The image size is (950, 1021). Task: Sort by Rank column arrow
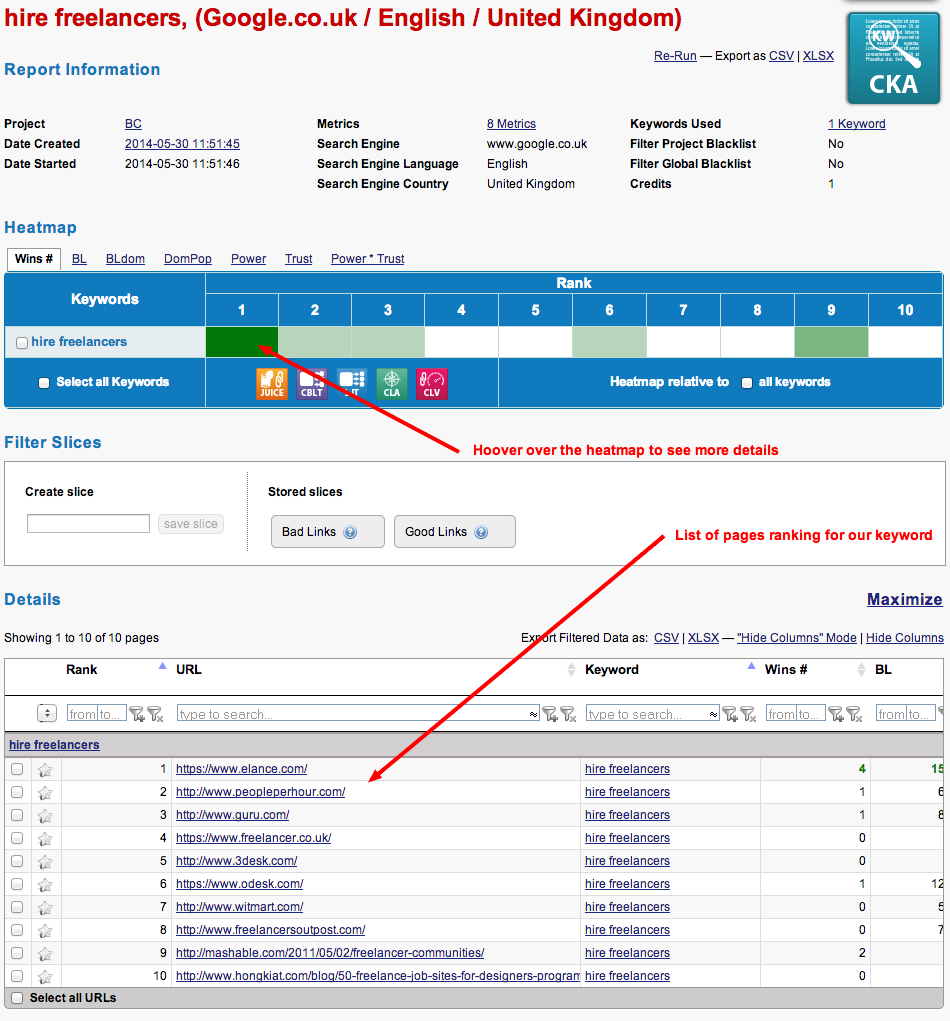(162, 666)
